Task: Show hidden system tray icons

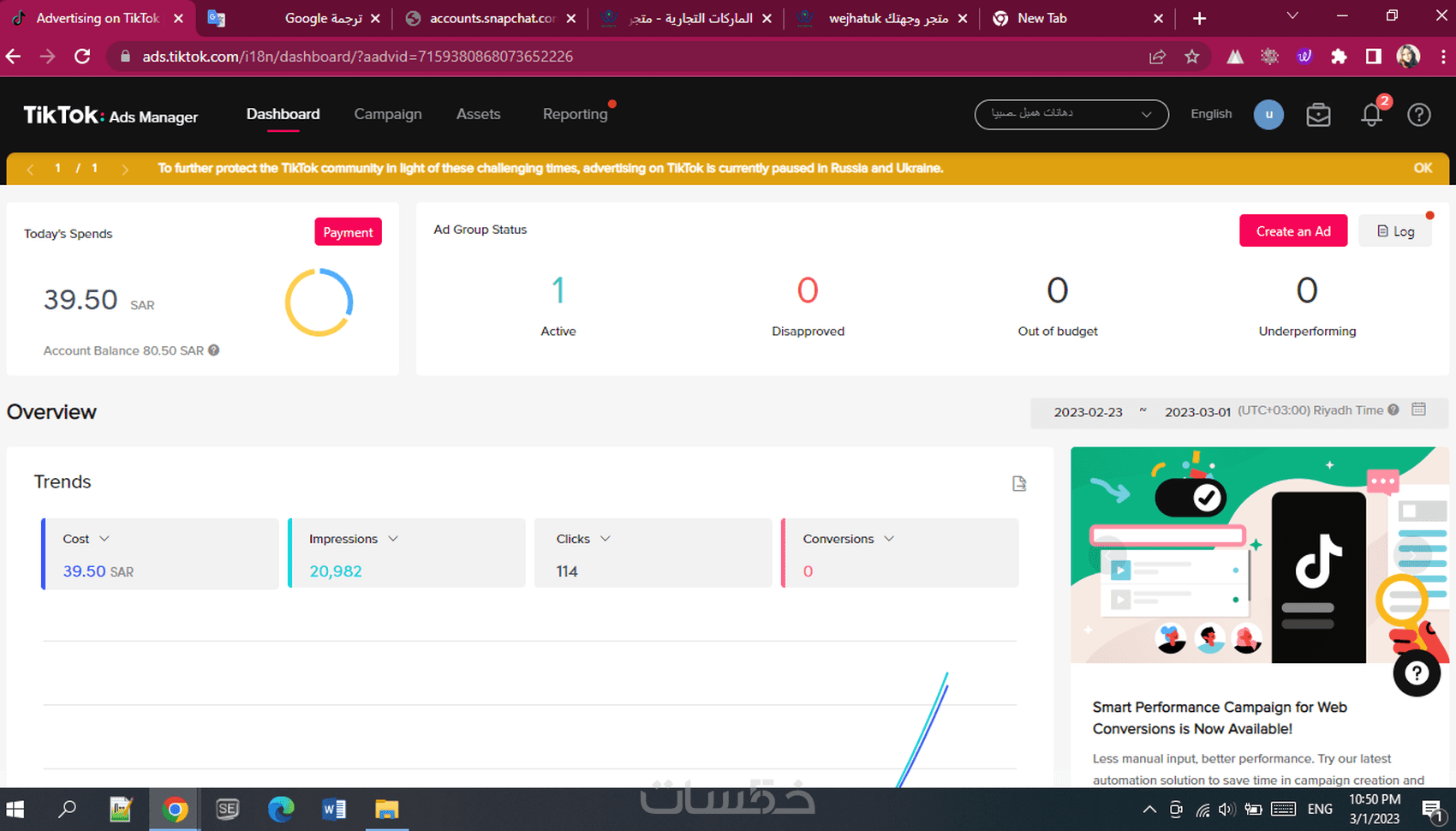Action: 1149,810
